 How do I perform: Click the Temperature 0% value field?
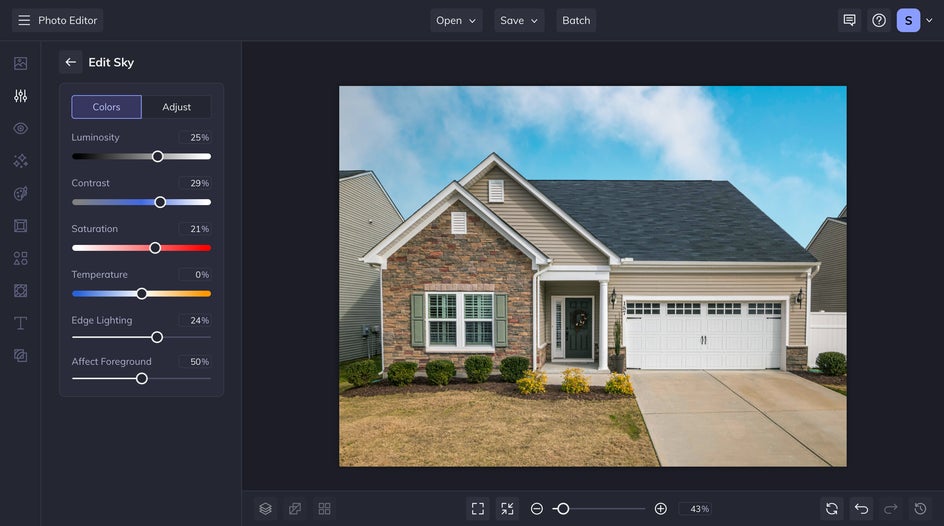coord(195,274)
